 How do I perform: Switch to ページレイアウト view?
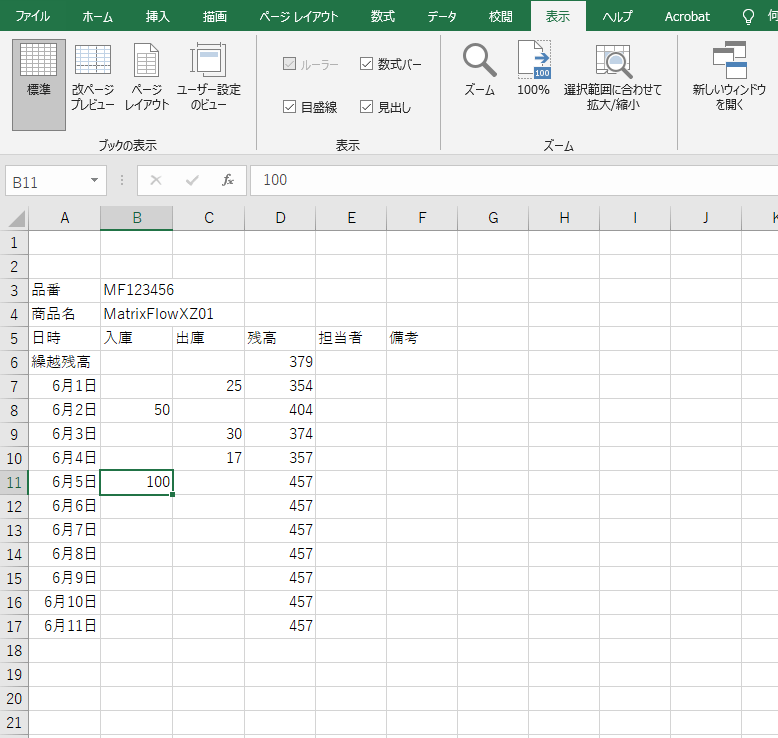click(147, 77)
